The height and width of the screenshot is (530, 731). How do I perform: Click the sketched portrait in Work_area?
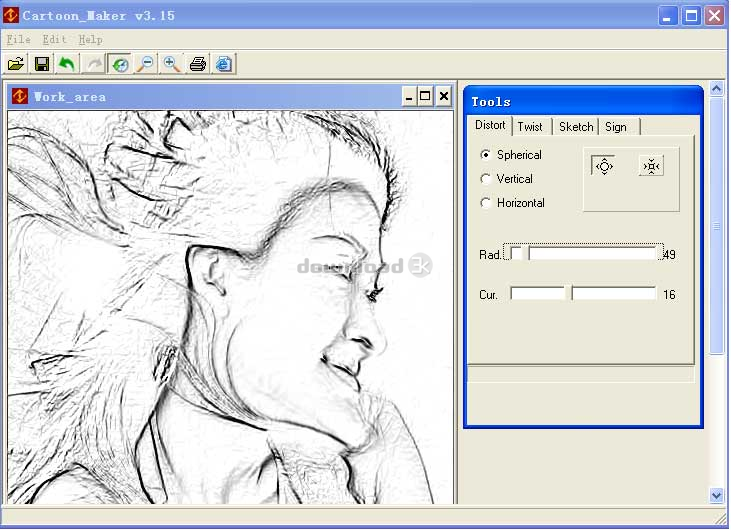pyautogui.click(x=230, y=307)
